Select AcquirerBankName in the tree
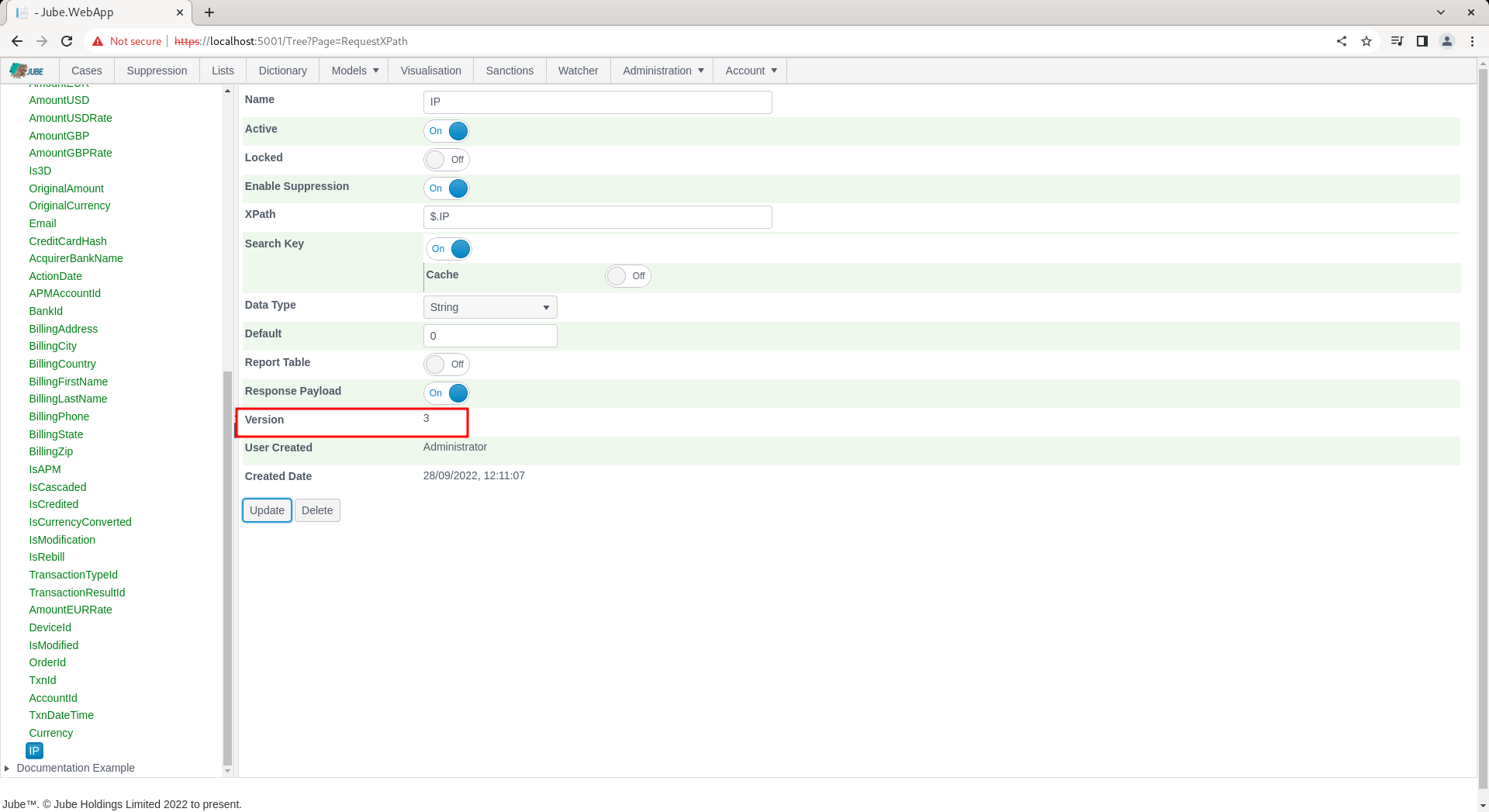Viewport: 1489px width, 812px height. coord(76,258)
